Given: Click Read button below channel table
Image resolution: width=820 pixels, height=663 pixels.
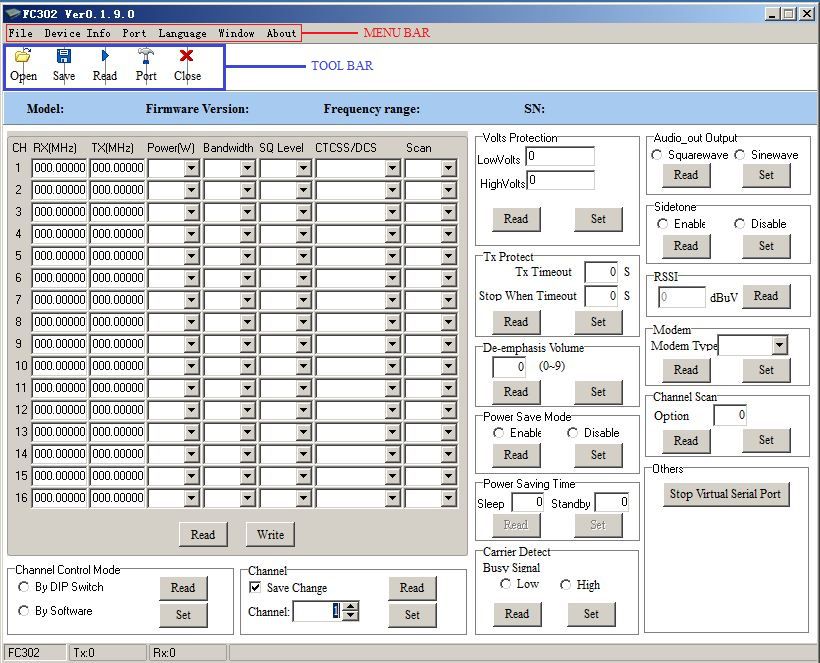Looking at the screenshot, I should (x=203, y=534).
